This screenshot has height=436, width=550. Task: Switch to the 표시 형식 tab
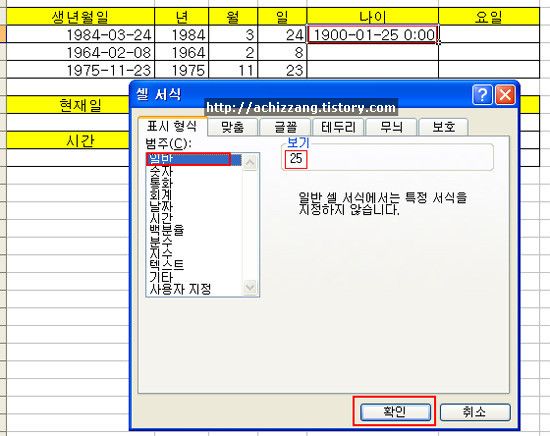point(172,126)
